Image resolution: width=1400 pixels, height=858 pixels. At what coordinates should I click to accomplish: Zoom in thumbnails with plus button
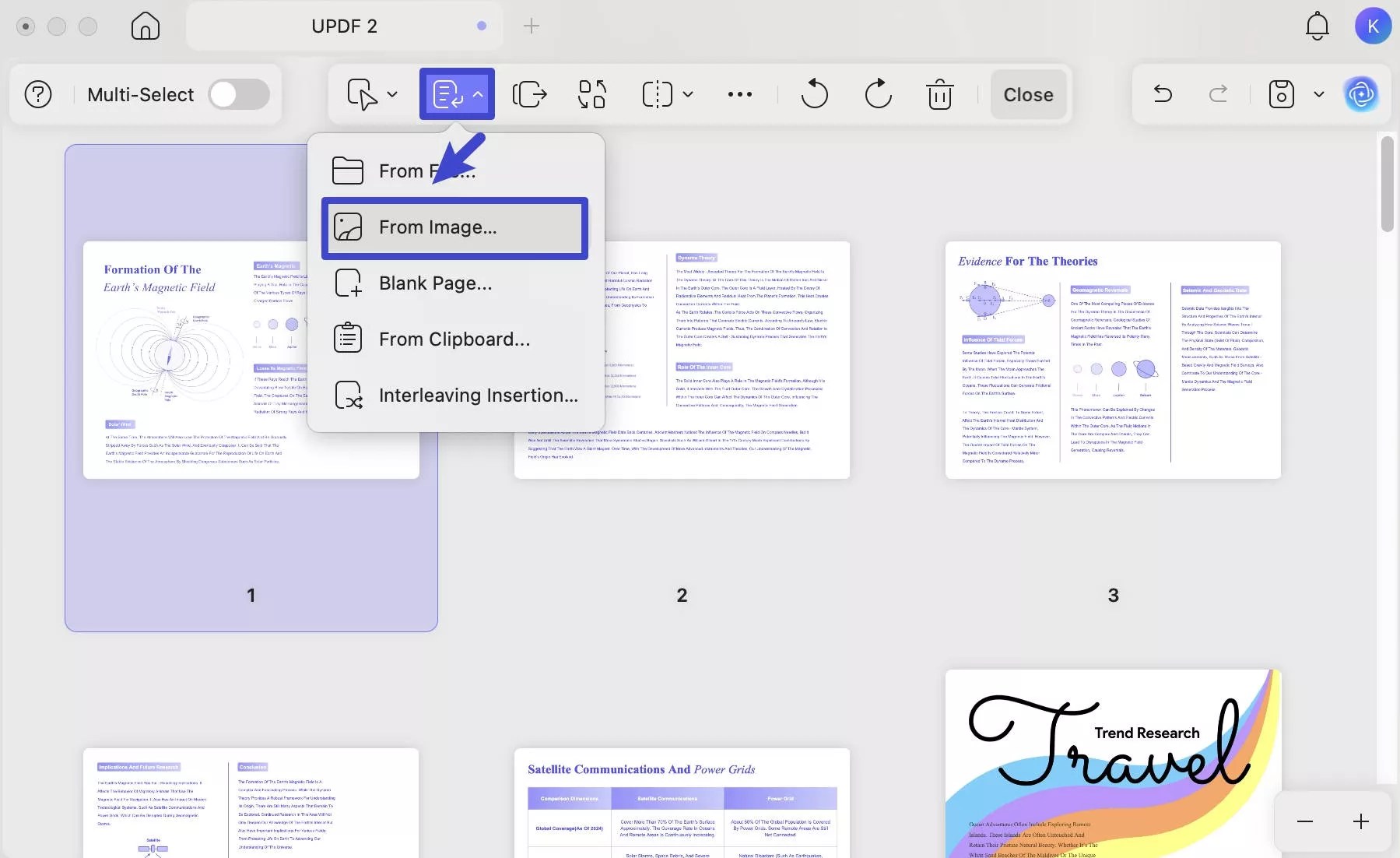tap(1360, 821)
